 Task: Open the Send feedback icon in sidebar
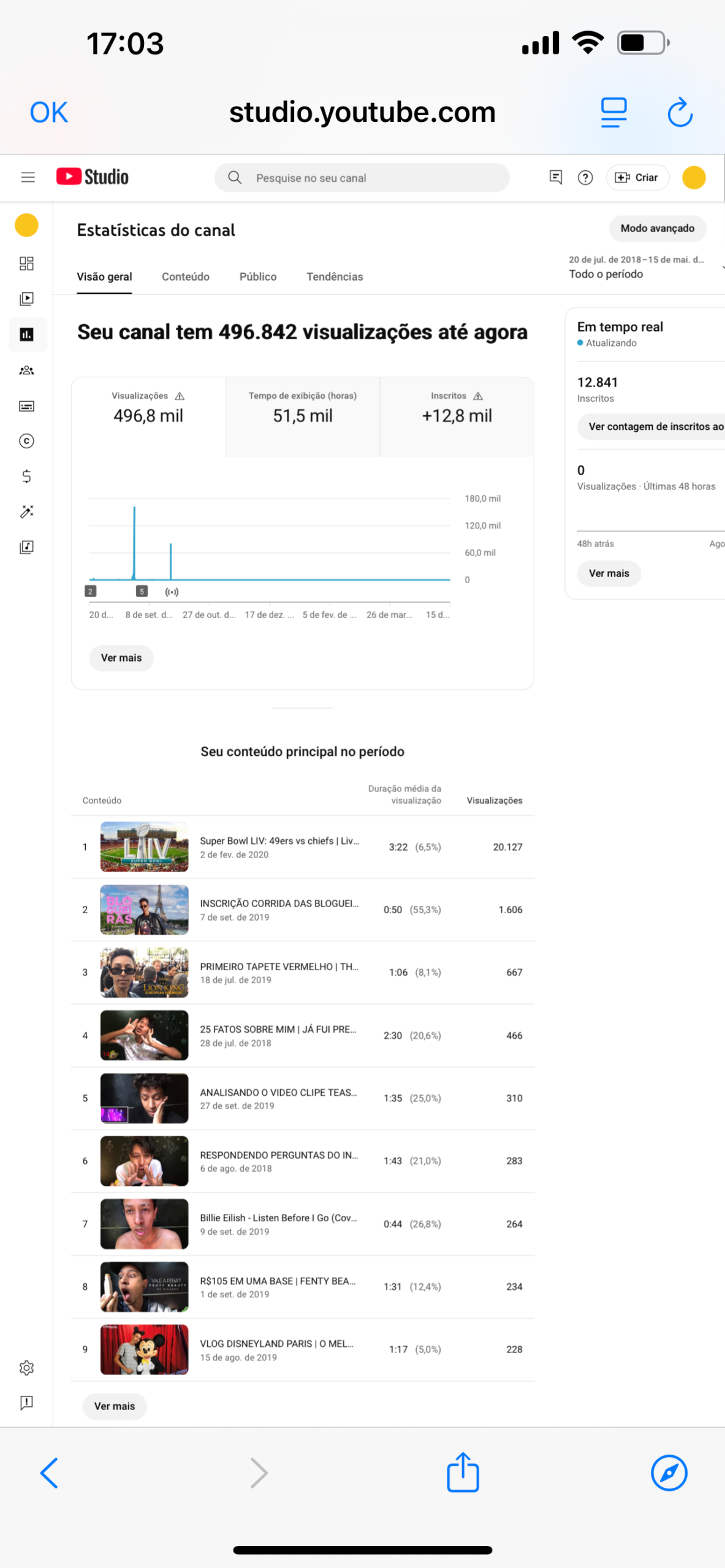pos(26,1403)
